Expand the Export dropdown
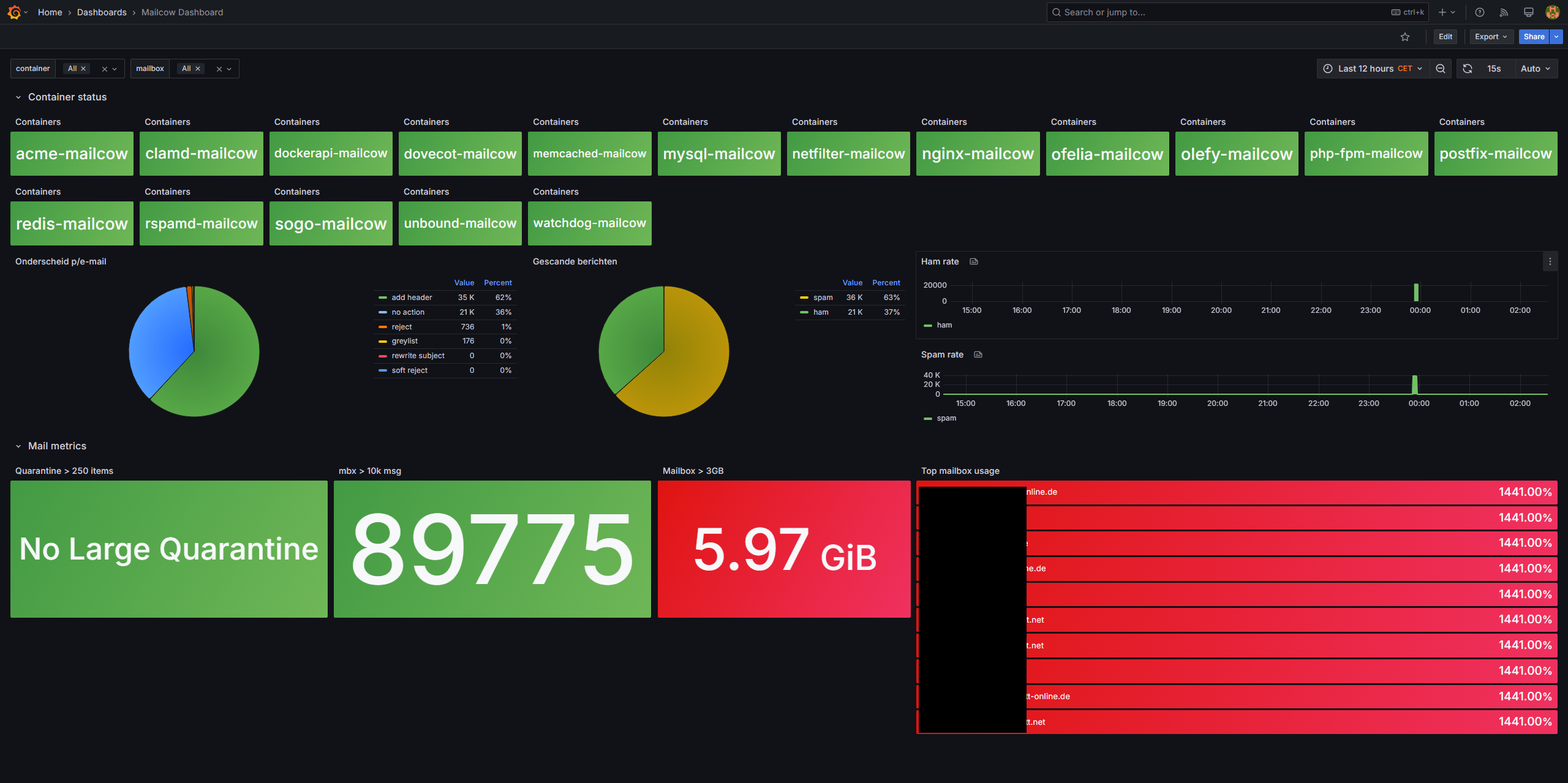 coord(1491,37)
